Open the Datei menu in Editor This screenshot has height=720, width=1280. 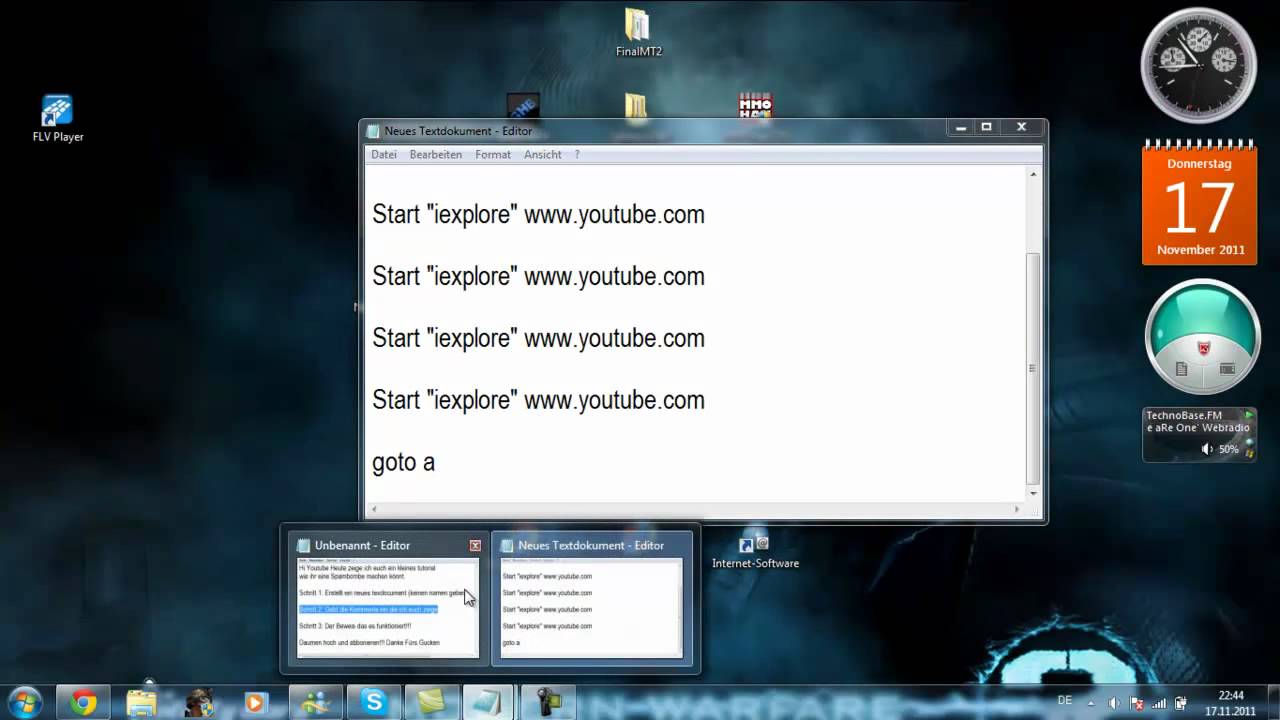tap(384, 155)
